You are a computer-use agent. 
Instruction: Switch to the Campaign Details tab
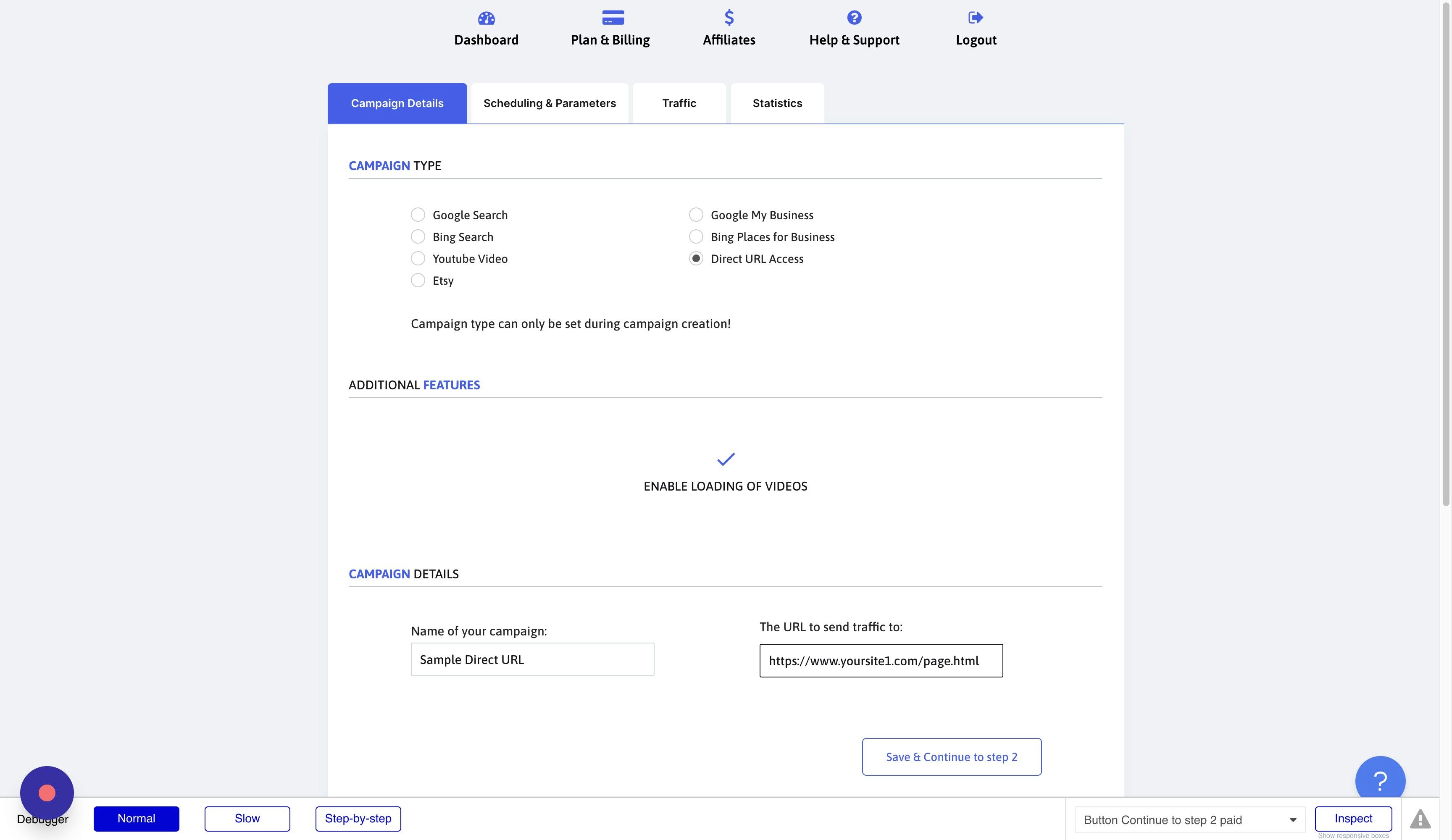(397, 103)
